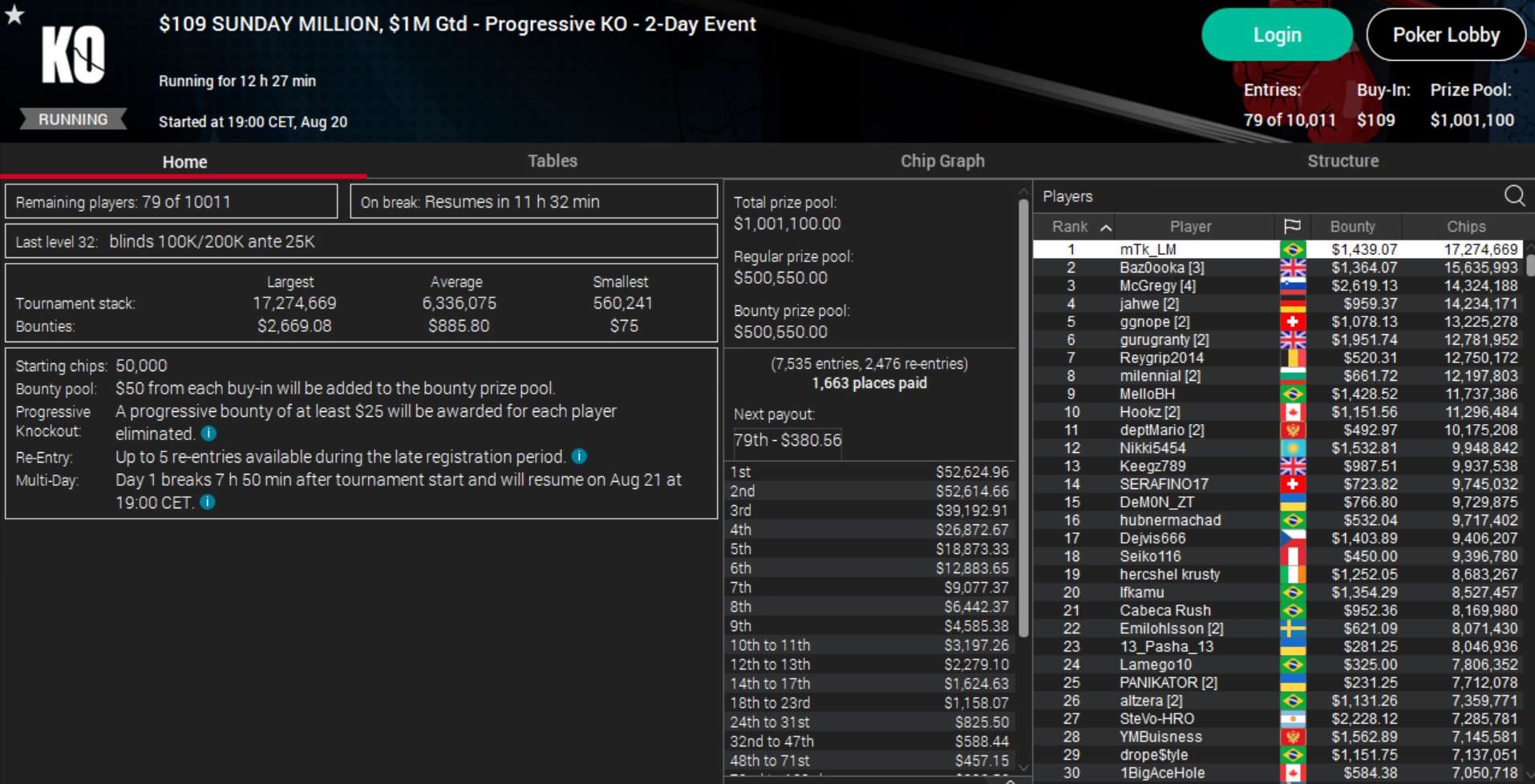Sort players by Player column header
1535x784 pixels.
point(1191,227)
